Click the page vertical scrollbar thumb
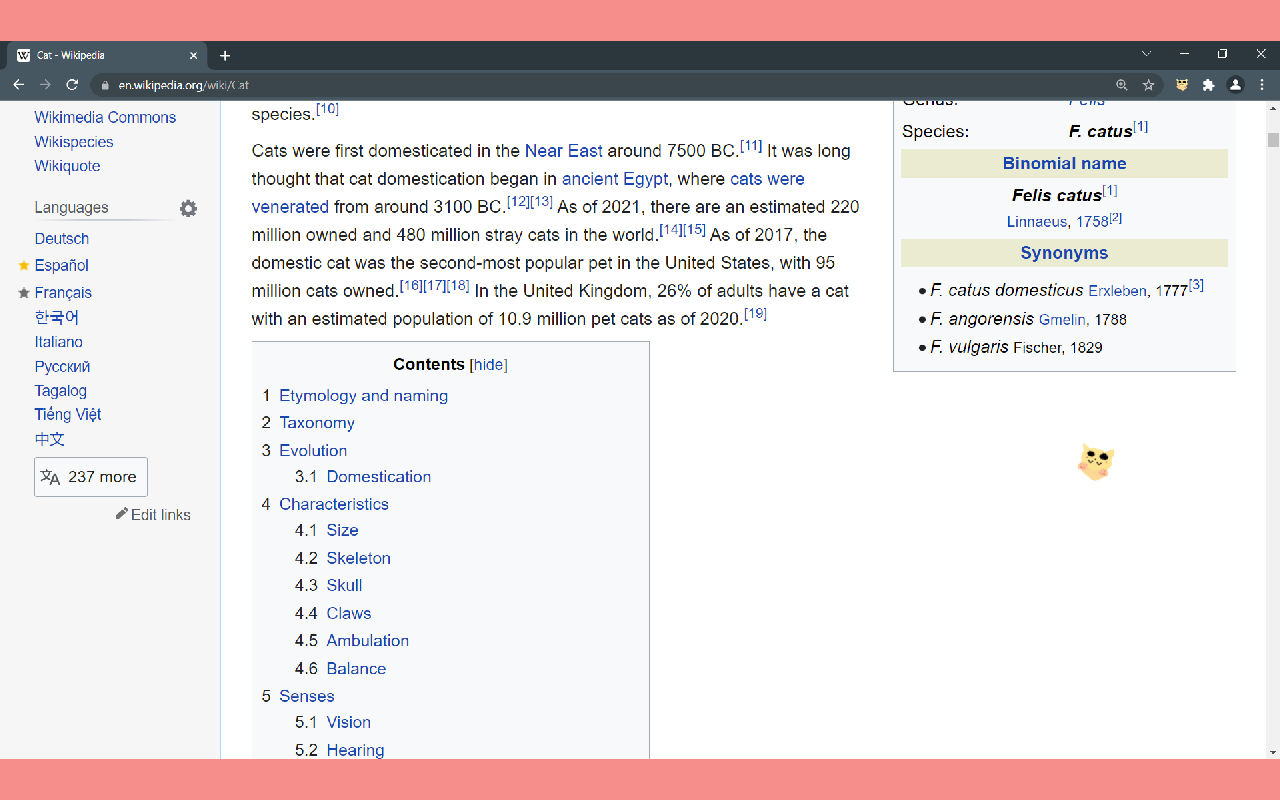The height and width of the screenshot is (800, 1280). coord(1273,139)
